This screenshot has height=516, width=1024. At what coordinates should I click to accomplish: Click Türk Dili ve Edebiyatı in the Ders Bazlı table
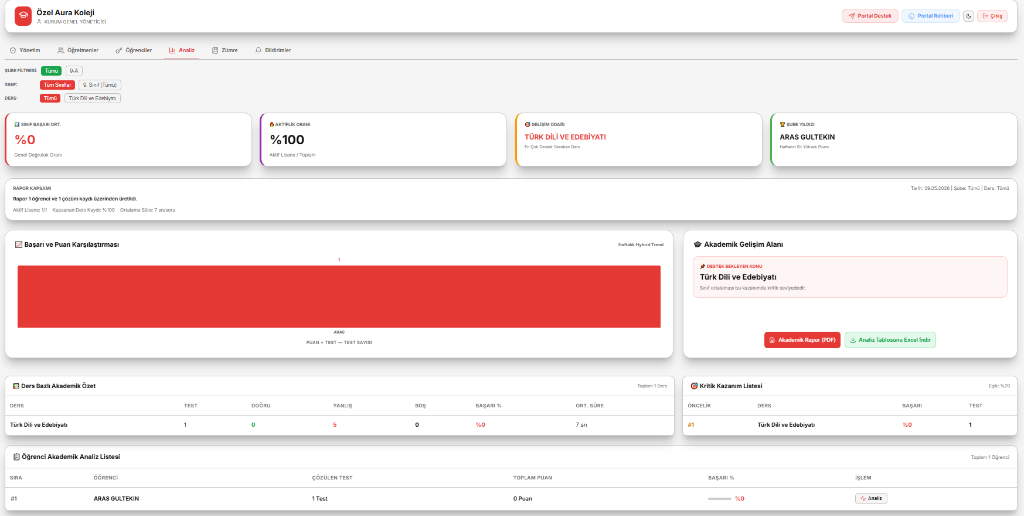click(39, 425)
